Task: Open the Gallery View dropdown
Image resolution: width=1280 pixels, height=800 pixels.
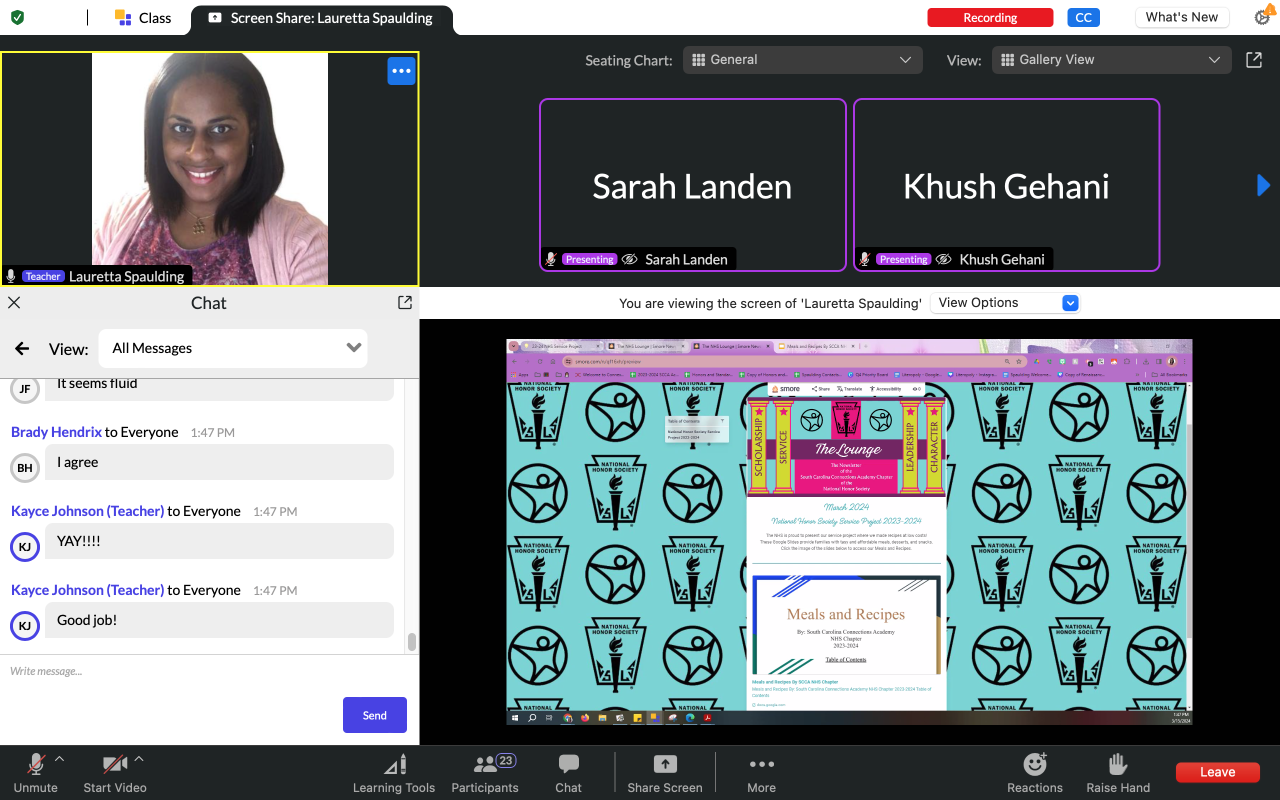Action: (1110, 60)
